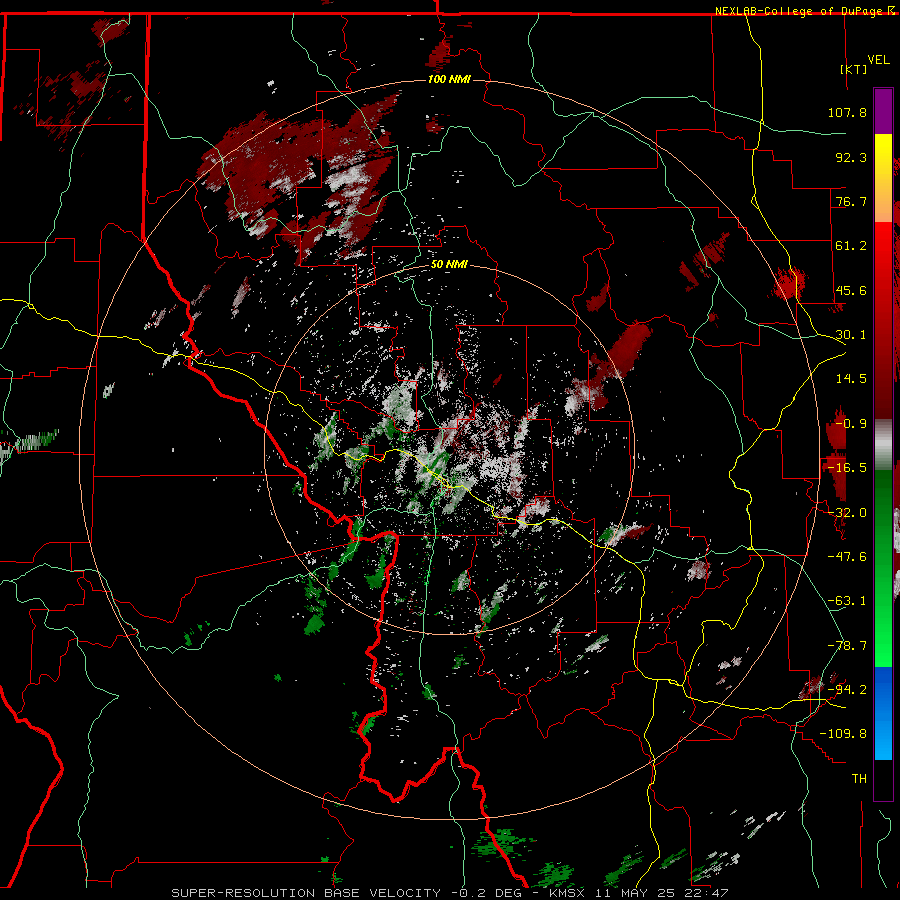Click the 100 NMI range ring label
This screenshot has width=900, height=900.
449,79
